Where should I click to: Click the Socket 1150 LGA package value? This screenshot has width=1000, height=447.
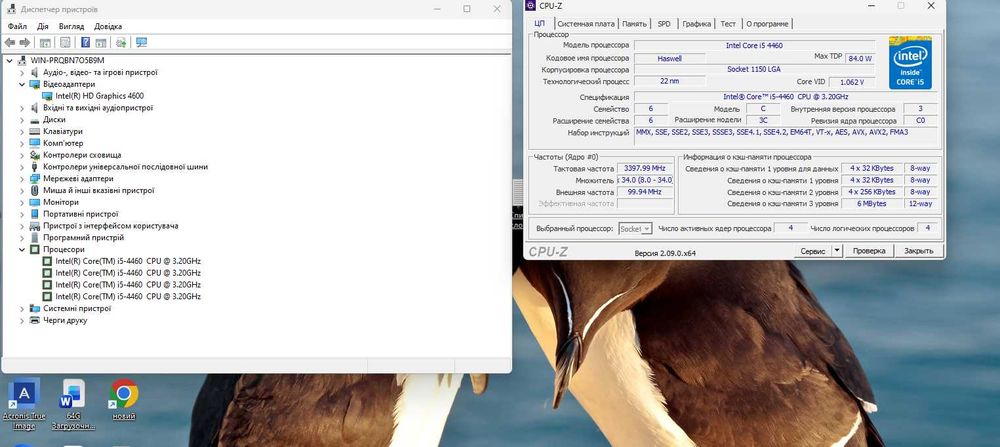coord(754,70)
